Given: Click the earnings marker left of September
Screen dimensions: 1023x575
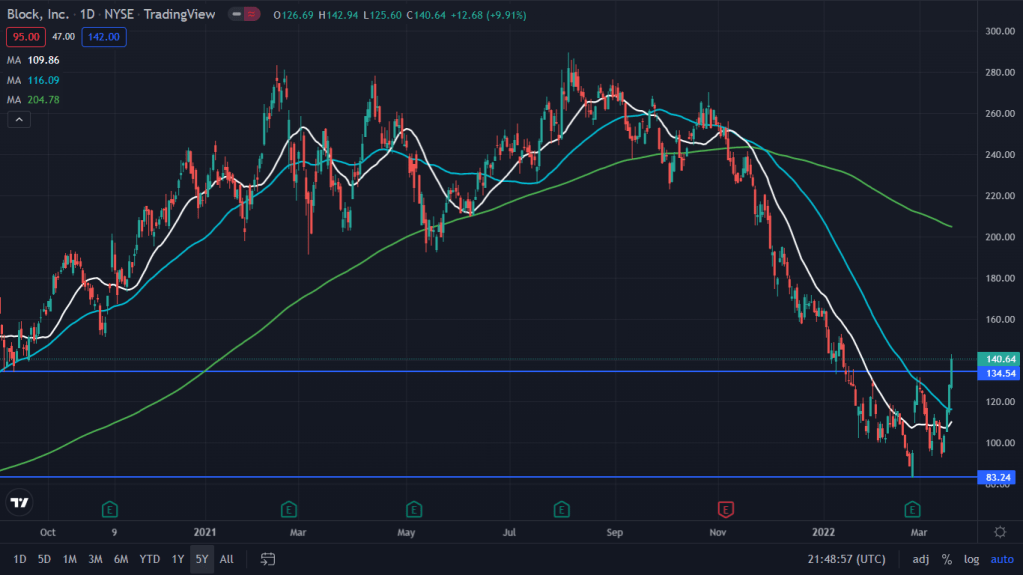Looking at the screenshot, I should point(562,507).
